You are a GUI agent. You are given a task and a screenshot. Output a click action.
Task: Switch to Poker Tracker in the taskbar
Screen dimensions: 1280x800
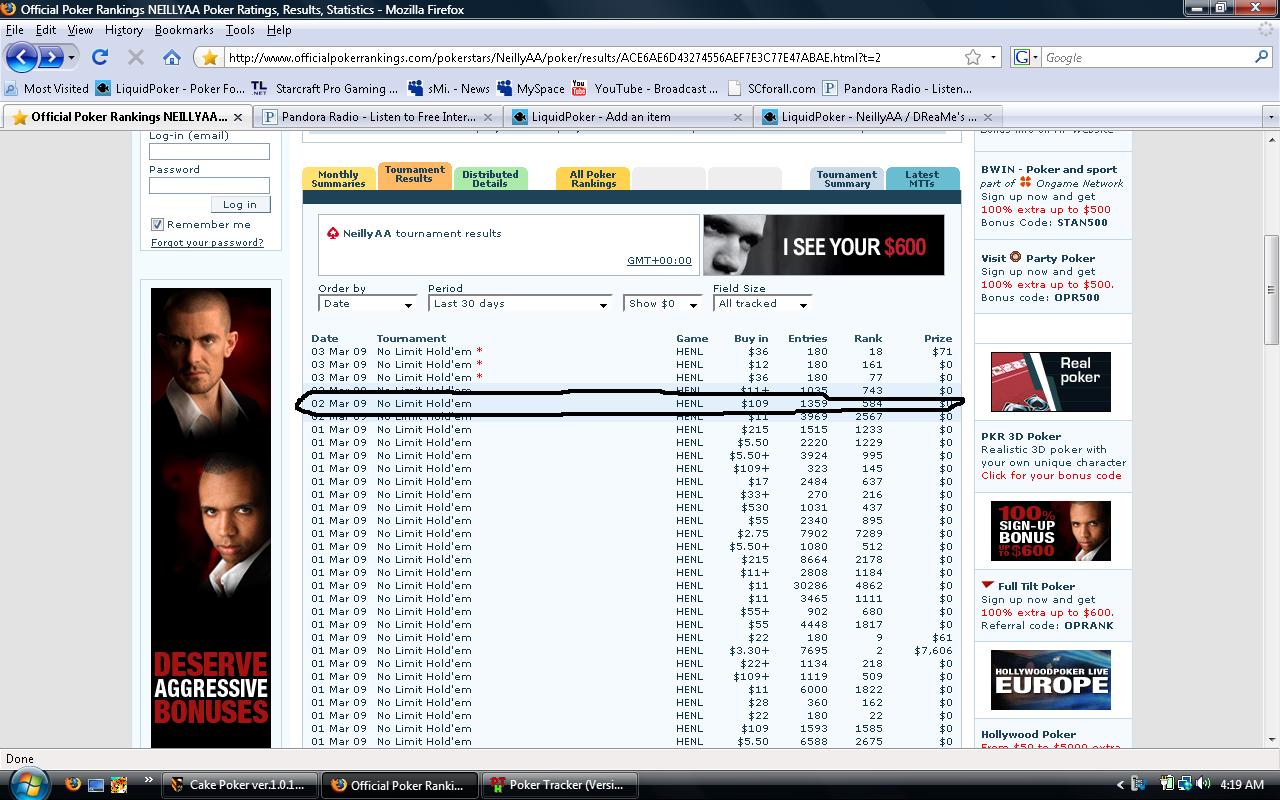(558, 785)
